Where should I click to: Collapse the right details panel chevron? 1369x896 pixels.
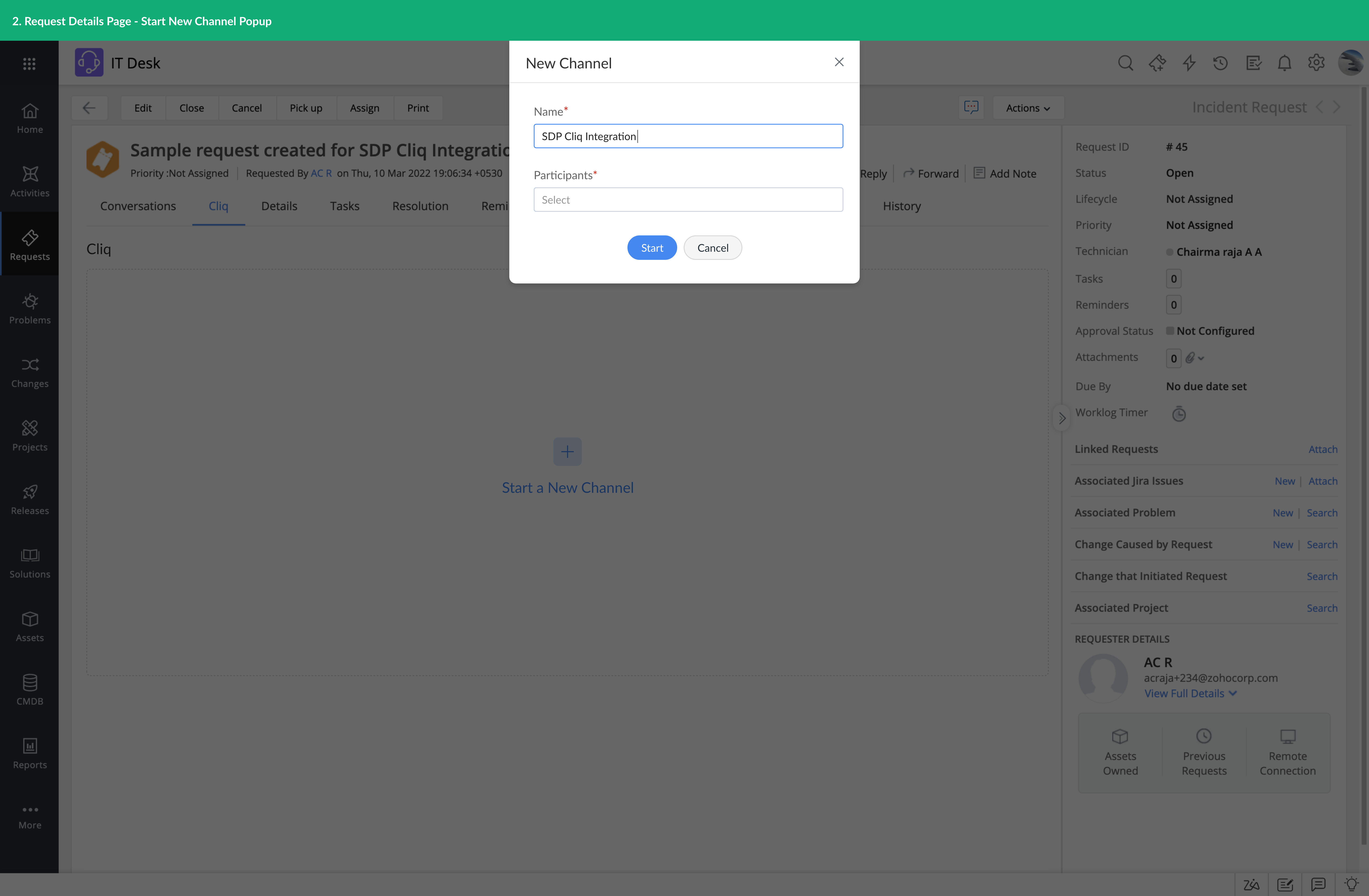tap(1062, 418)
